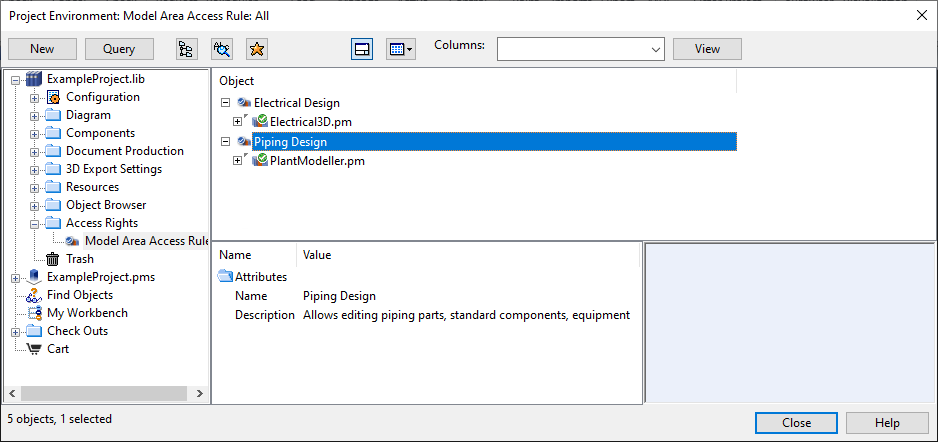Expand the PlantModeller.pm node
The width and height of the screenshot is (938, 442).
coord(238,160)
